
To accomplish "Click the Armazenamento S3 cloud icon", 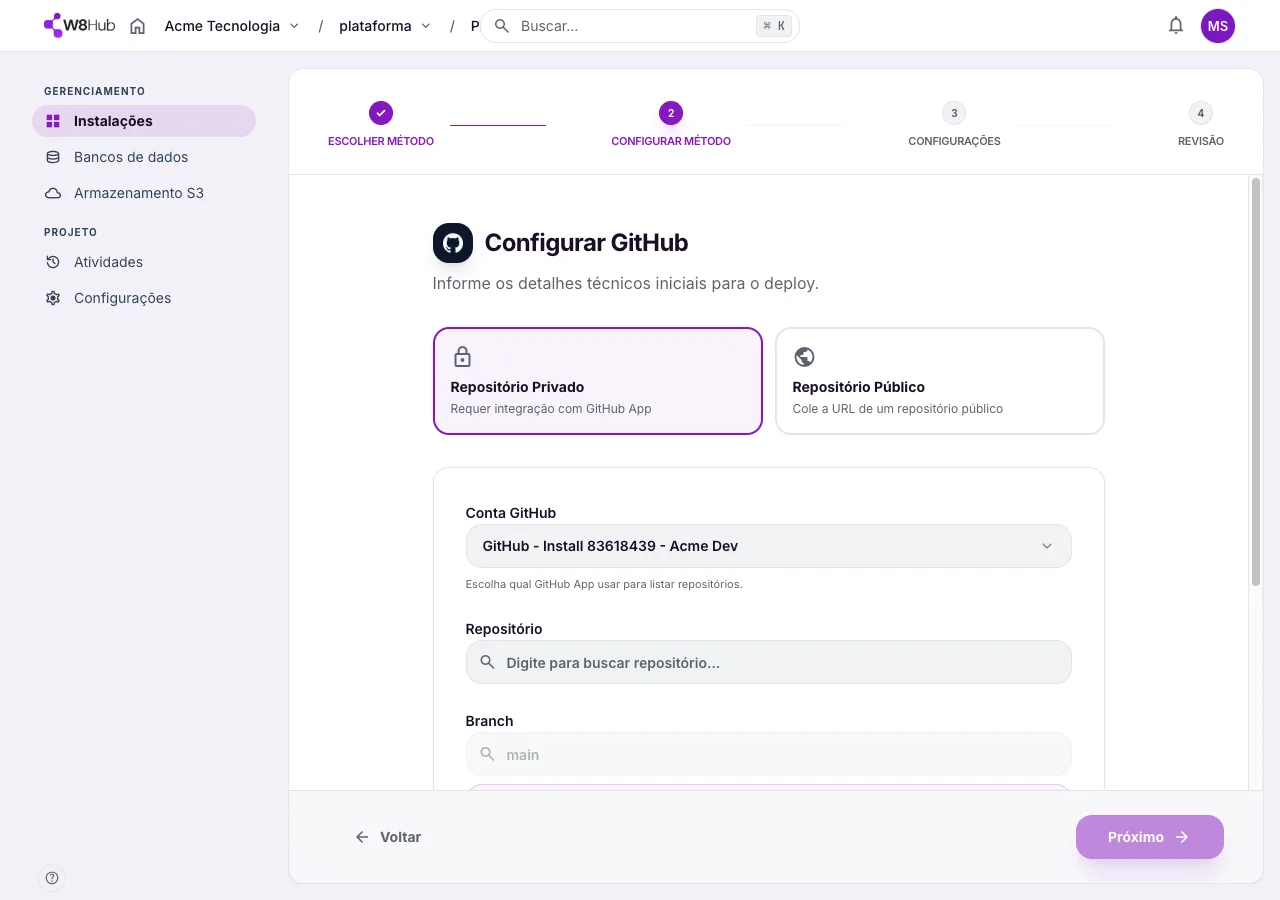I will (53, 193).
